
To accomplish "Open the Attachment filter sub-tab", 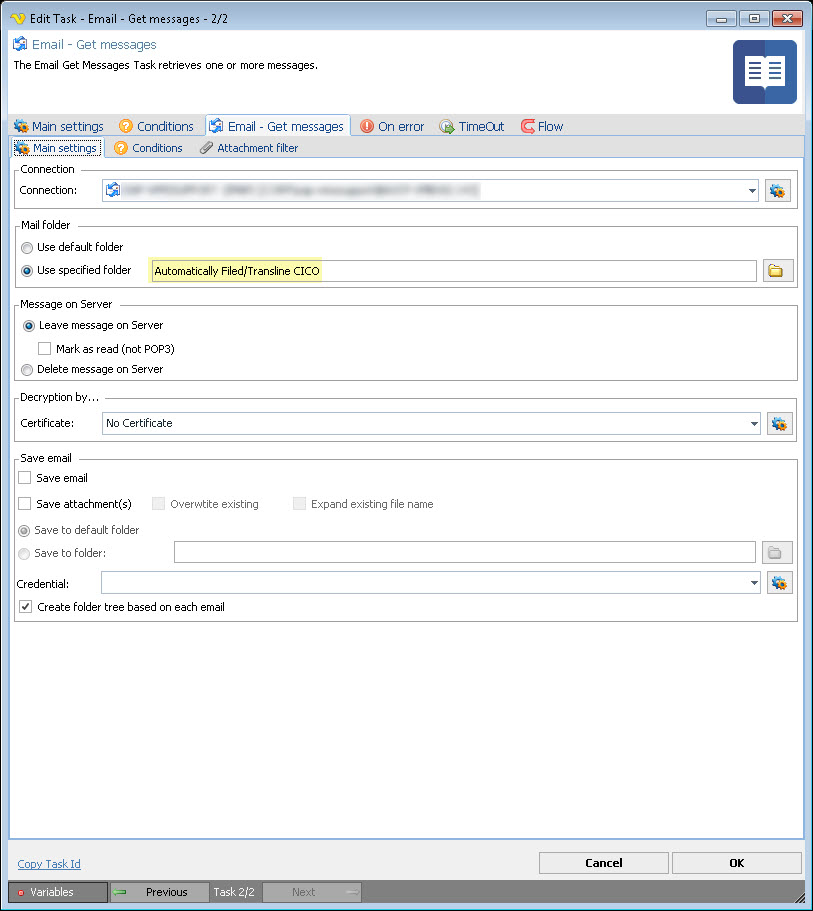I will (248, 148).
